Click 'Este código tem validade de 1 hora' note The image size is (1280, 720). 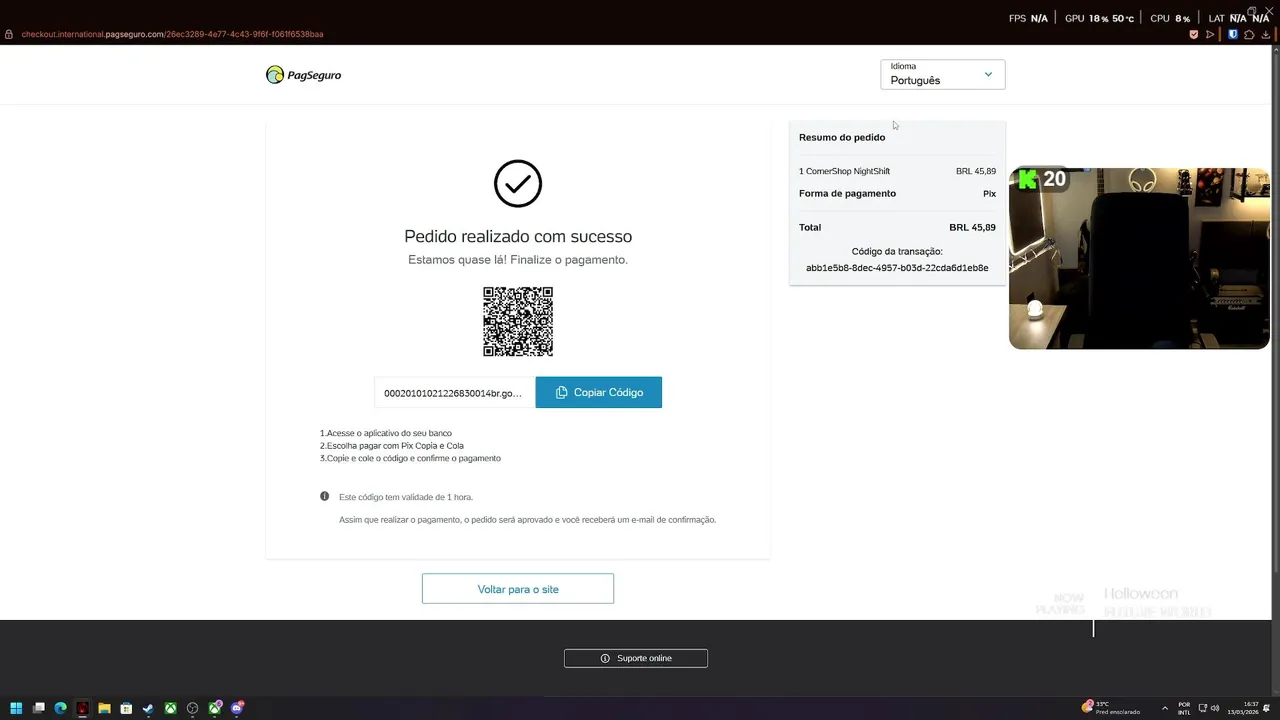(x=406, y=497)
